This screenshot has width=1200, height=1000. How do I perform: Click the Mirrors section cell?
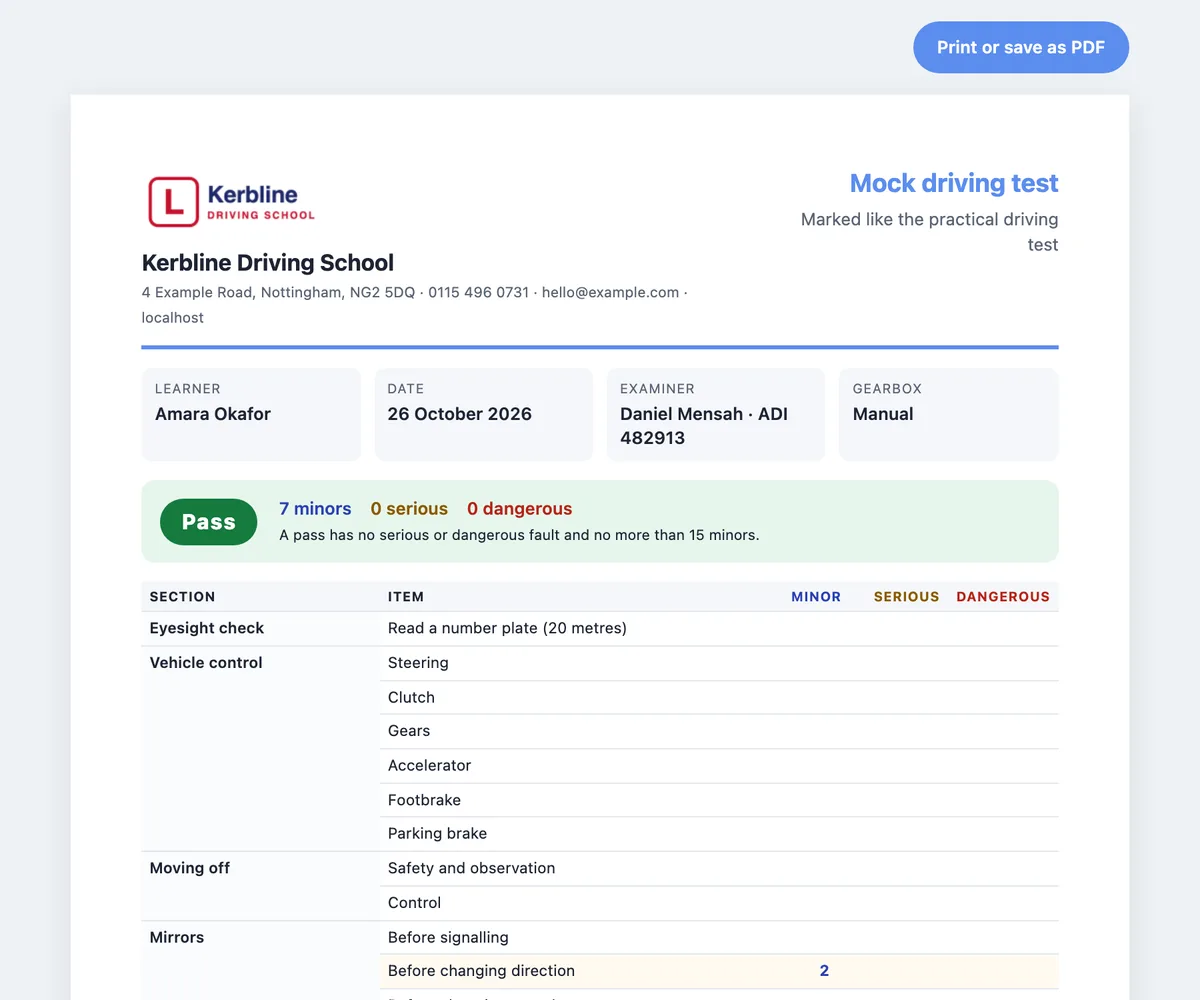[x=261, y=960]
